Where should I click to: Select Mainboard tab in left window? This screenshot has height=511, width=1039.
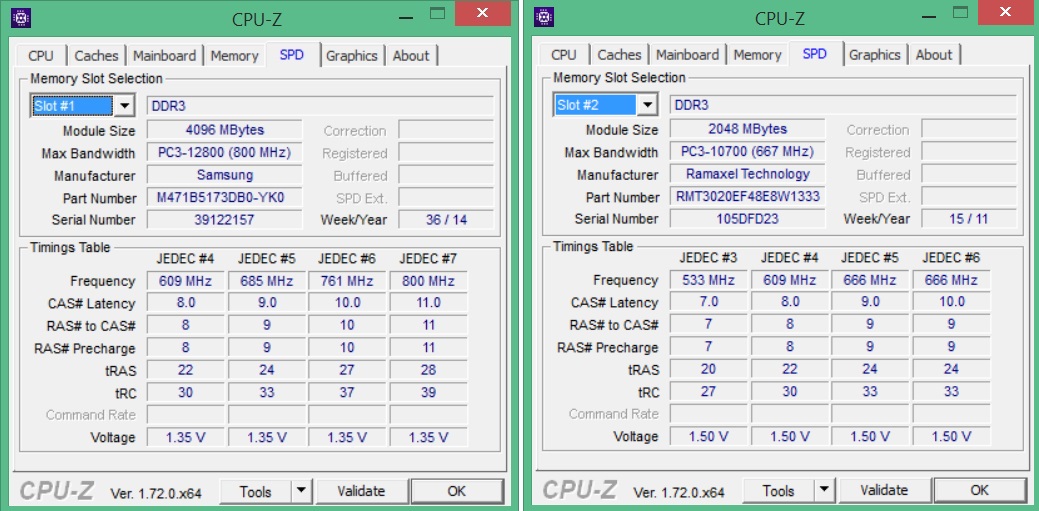(164, 56)
